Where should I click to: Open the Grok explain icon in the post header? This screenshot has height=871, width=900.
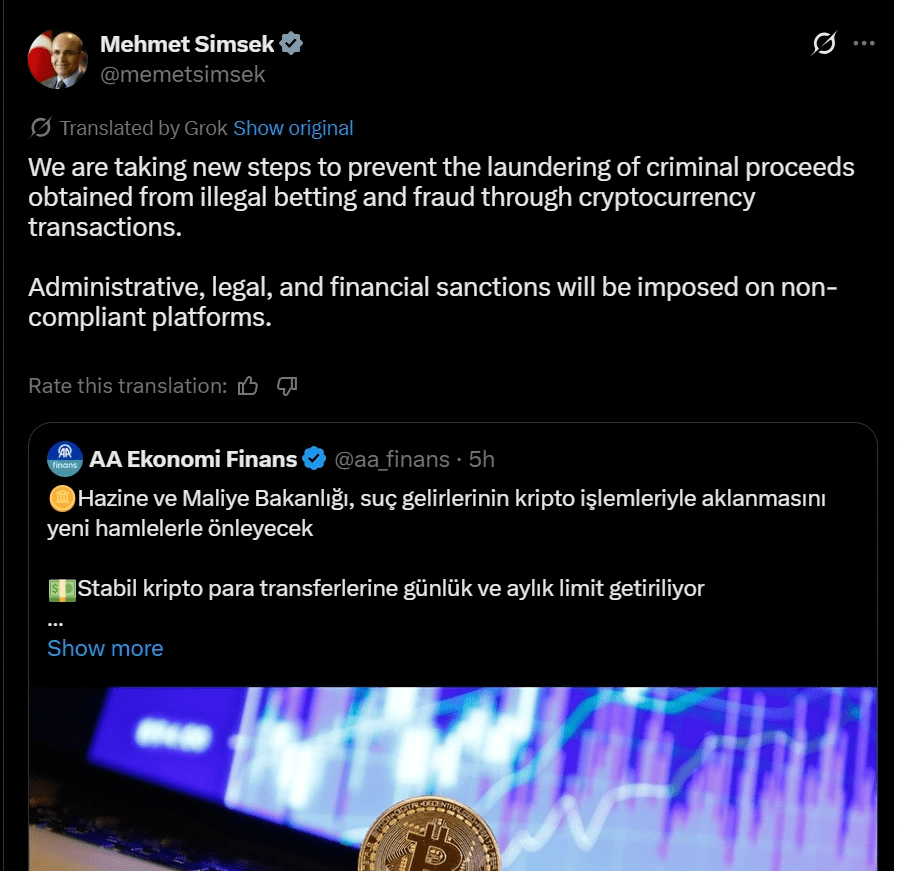tap(824, 44)
